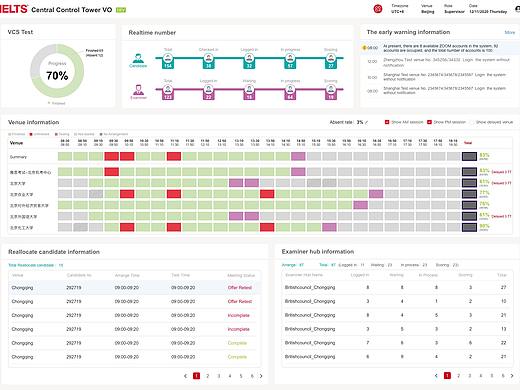Click the Arrange count in Examiner hub
This screenshot has width=520, height=390.
click(293, 265)
